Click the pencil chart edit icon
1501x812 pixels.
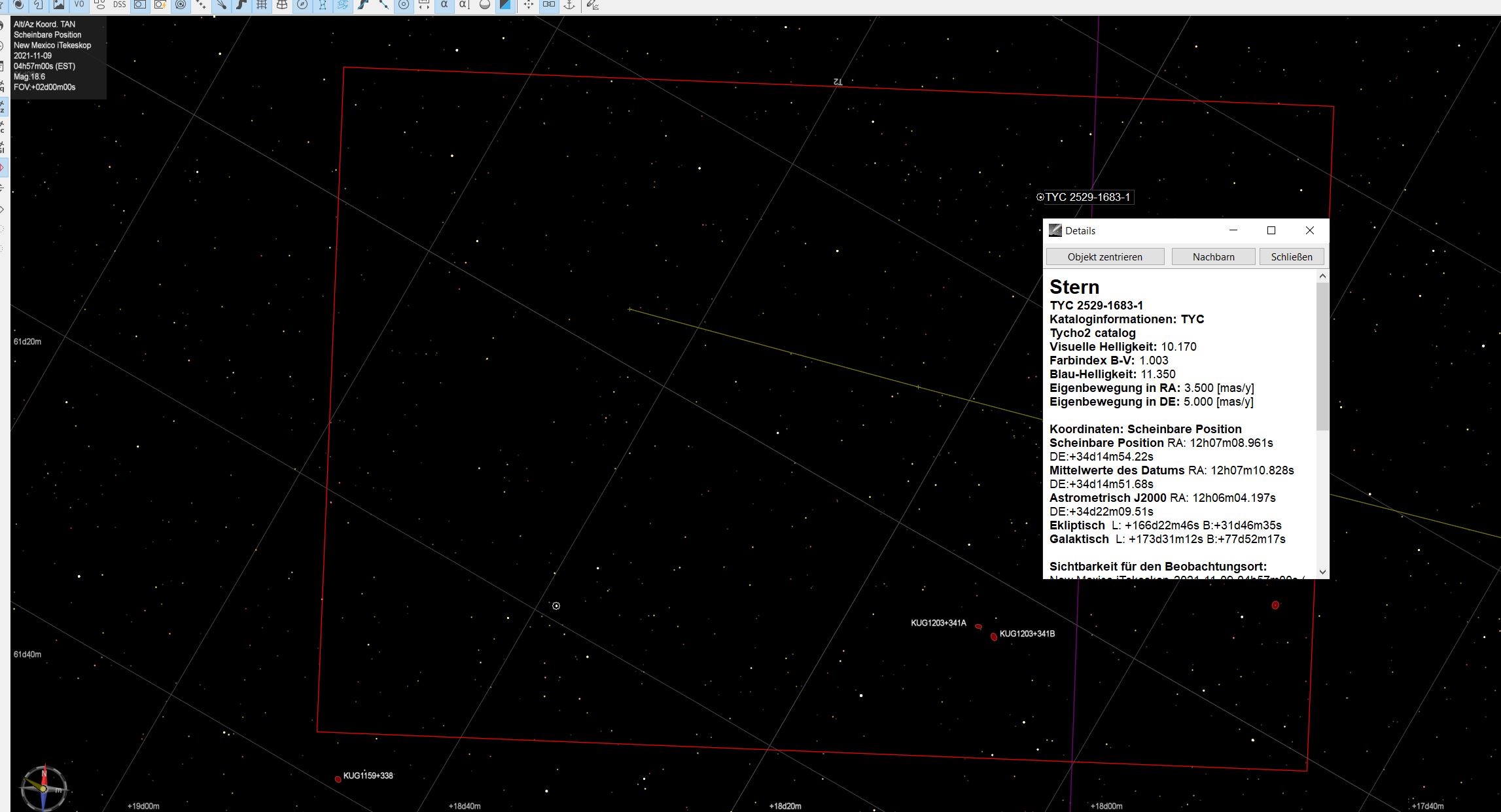pos(593,5)
